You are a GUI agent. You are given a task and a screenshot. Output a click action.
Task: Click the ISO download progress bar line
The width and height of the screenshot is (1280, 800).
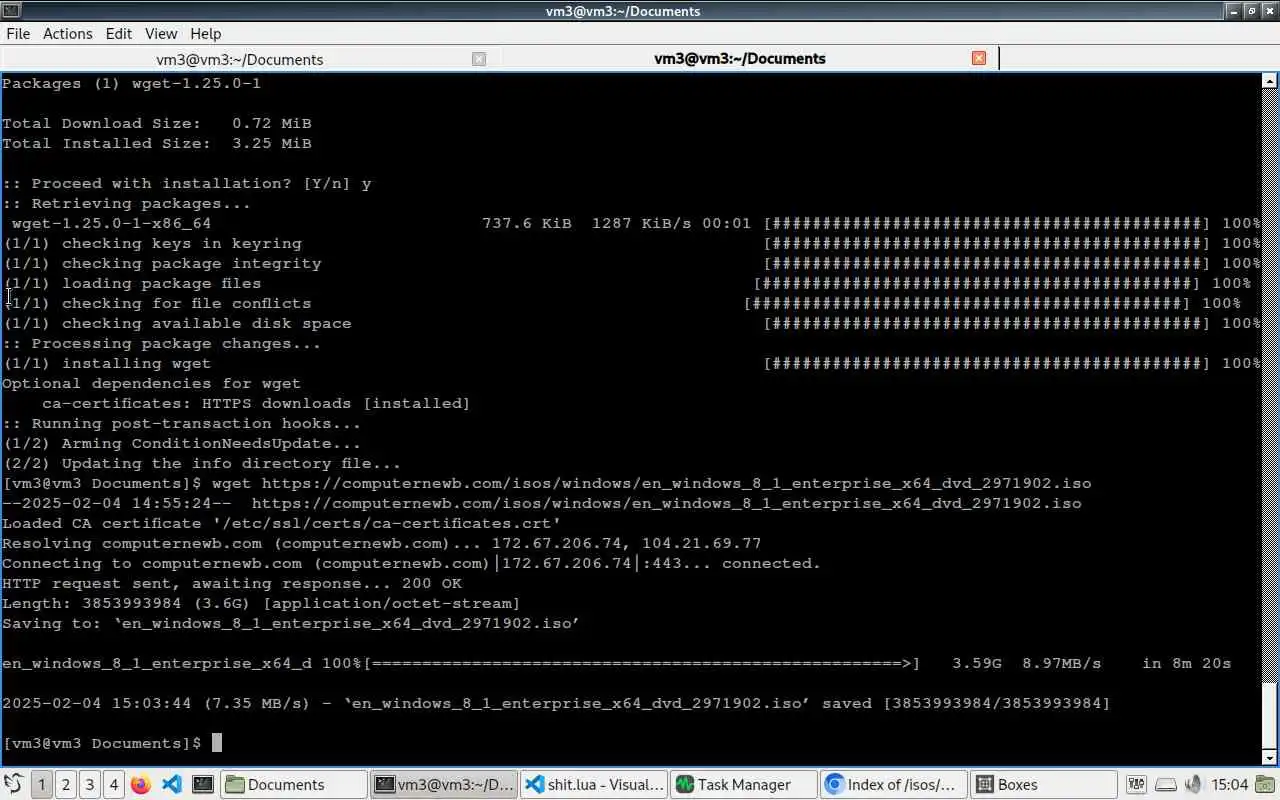coord(616,663)
